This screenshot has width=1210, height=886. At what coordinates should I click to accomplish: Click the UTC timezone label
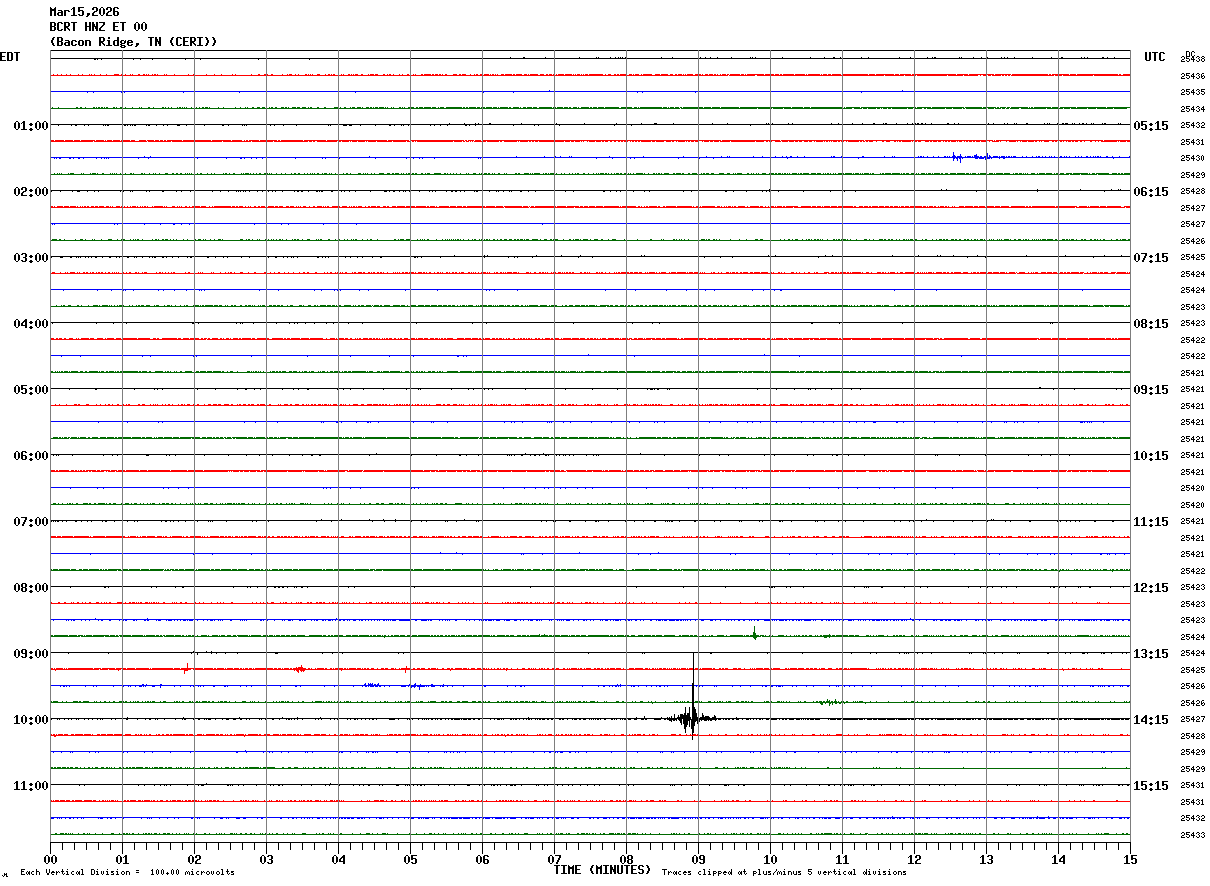[1155, 57]
